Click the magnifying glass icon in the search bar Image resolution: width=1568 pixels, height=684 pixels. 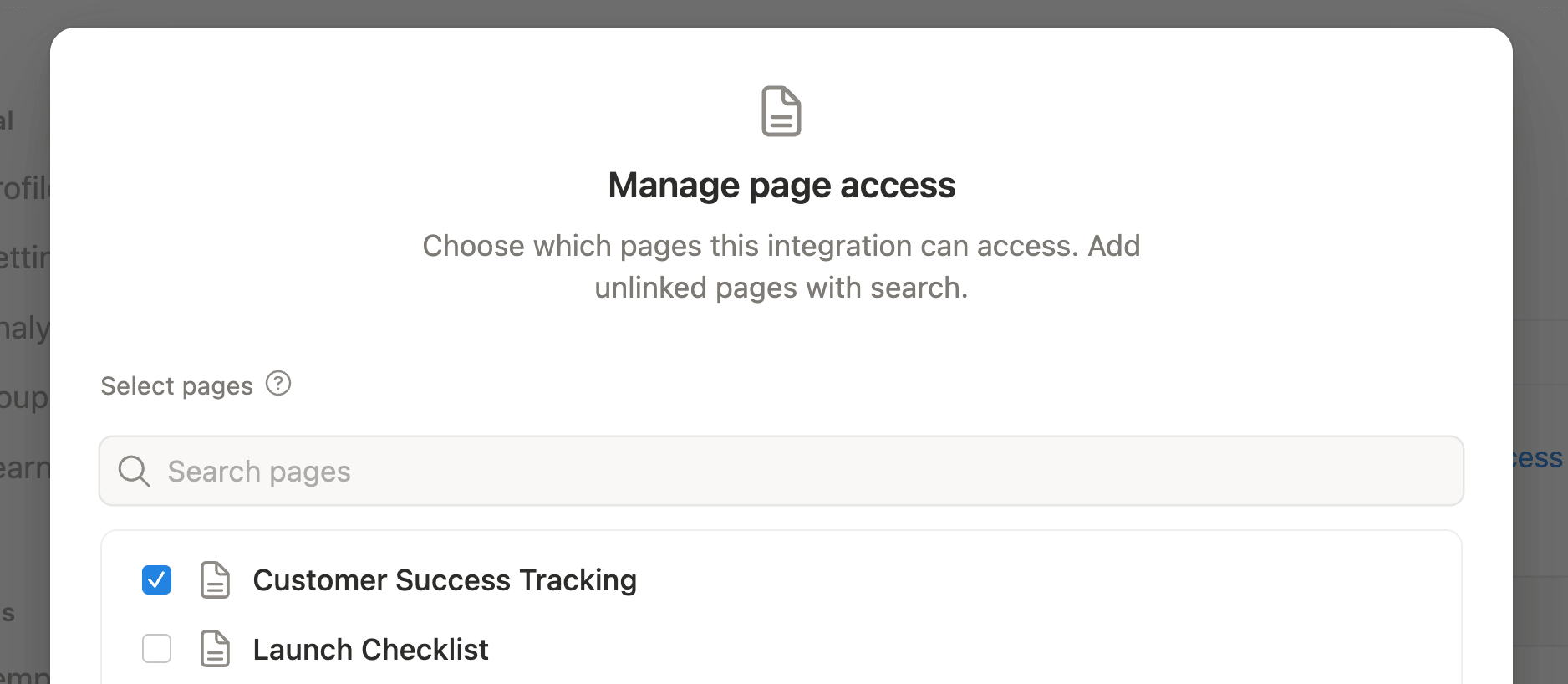coord(133,472)
